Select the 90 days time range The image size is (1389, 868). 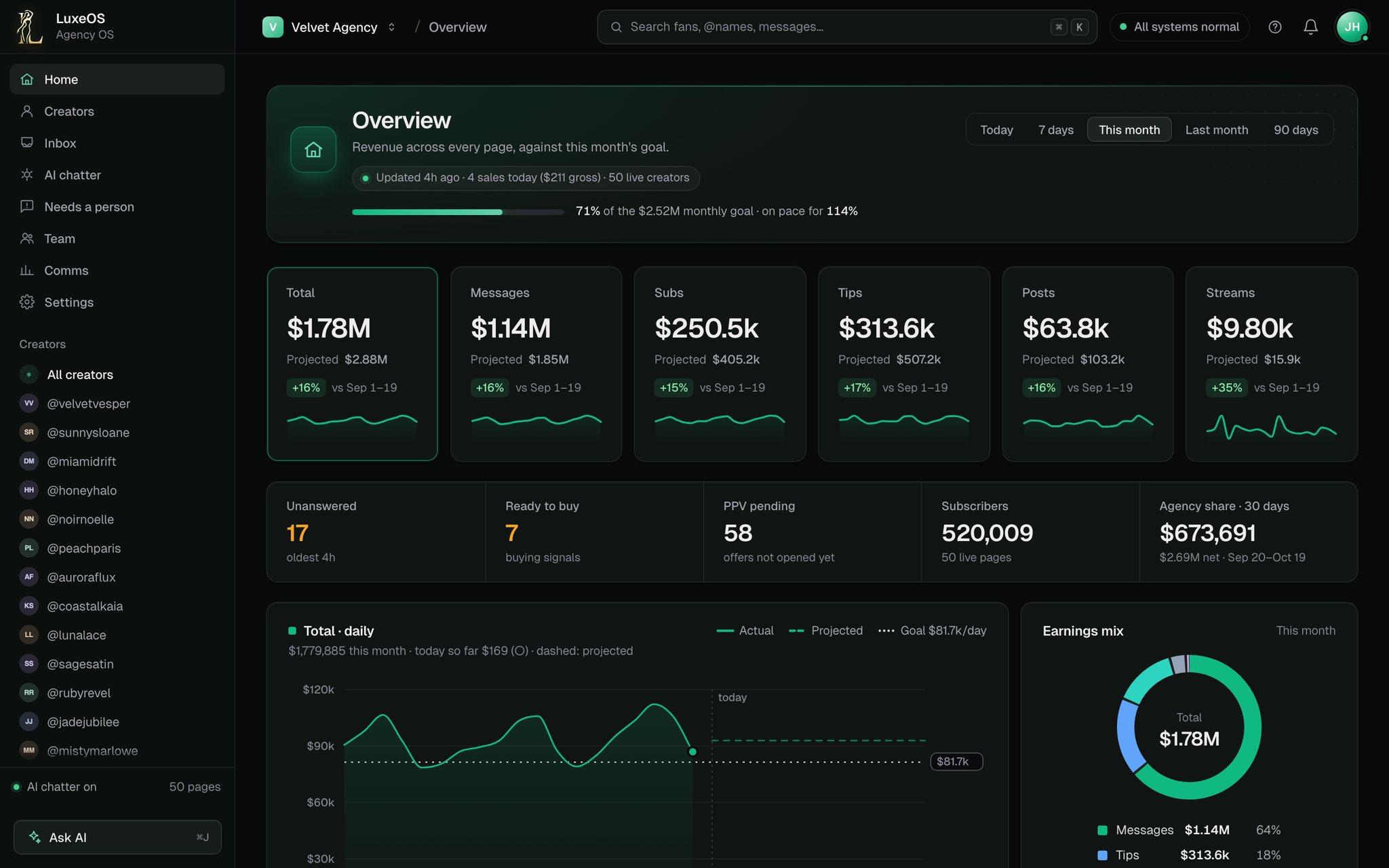click(x=1295, y=130)
